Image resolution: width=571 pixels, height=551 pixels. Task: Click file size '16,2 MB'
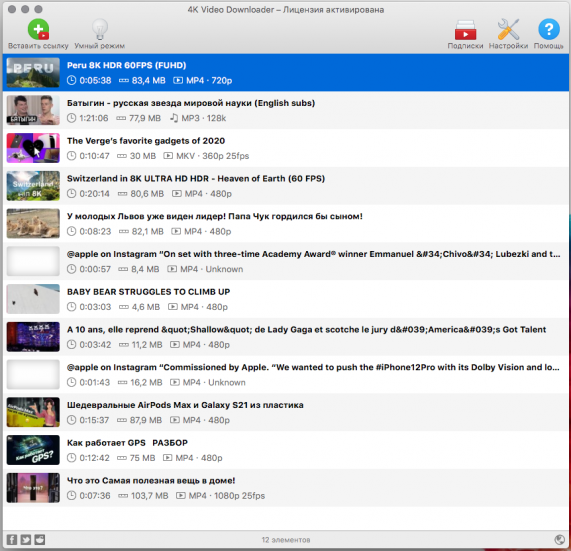[x=147, y=382]
